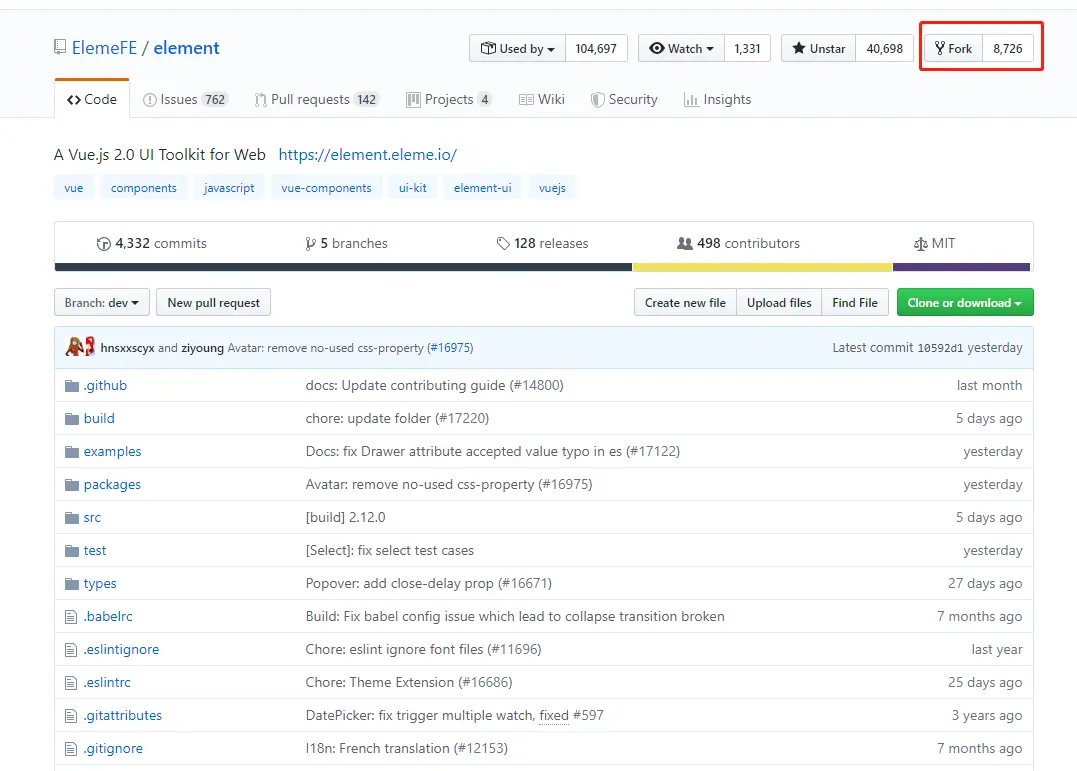The image size is (1077, 771).
Task: Open the #16975 pull request link in commit header
Action: pyautogui.click(x=451, y=348)
